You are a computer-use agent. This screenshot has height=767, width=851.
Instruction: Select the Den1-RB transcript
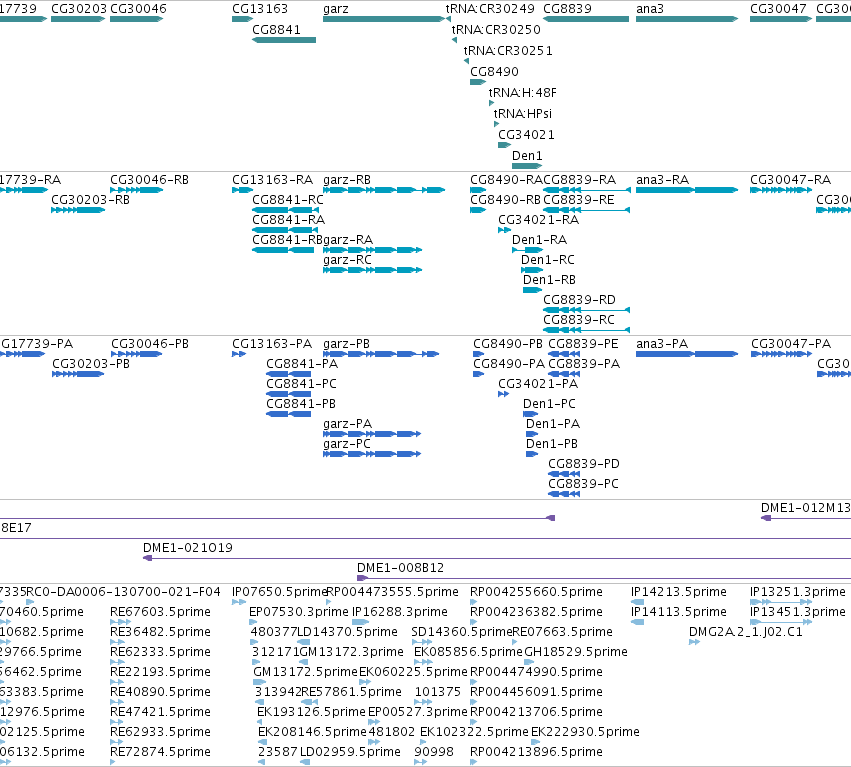(x=532, y=290)
